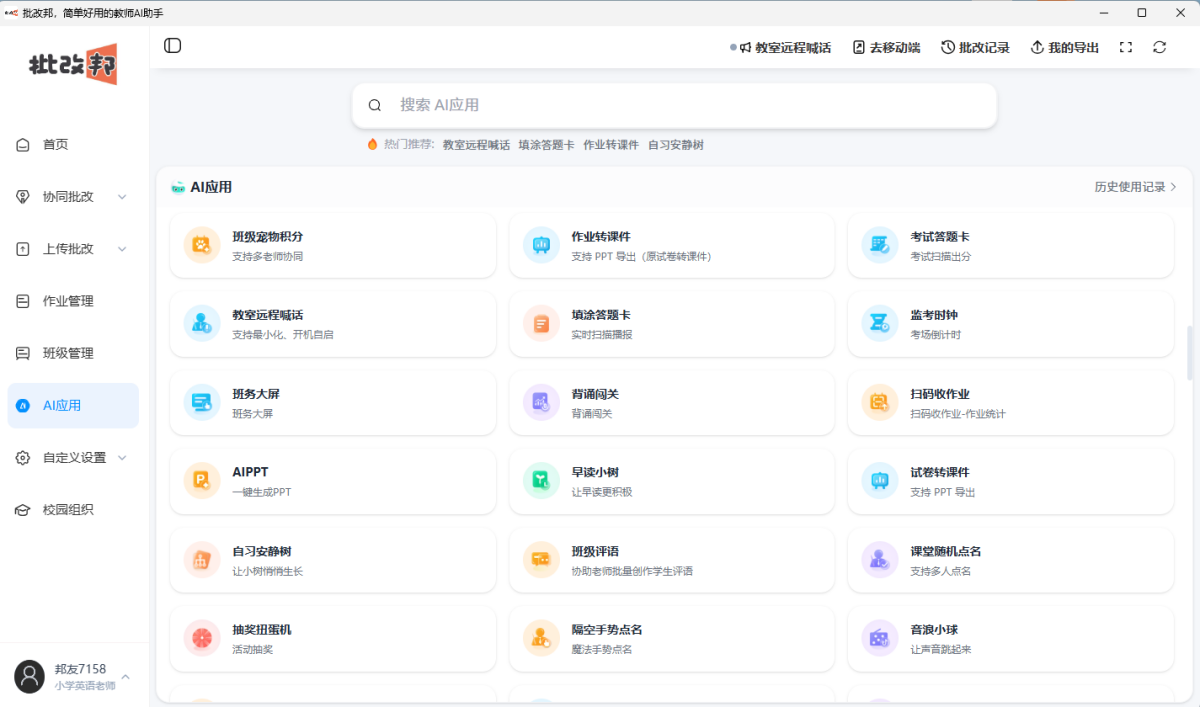Expand the 上传批改 menu chevron

pos(122,249)
